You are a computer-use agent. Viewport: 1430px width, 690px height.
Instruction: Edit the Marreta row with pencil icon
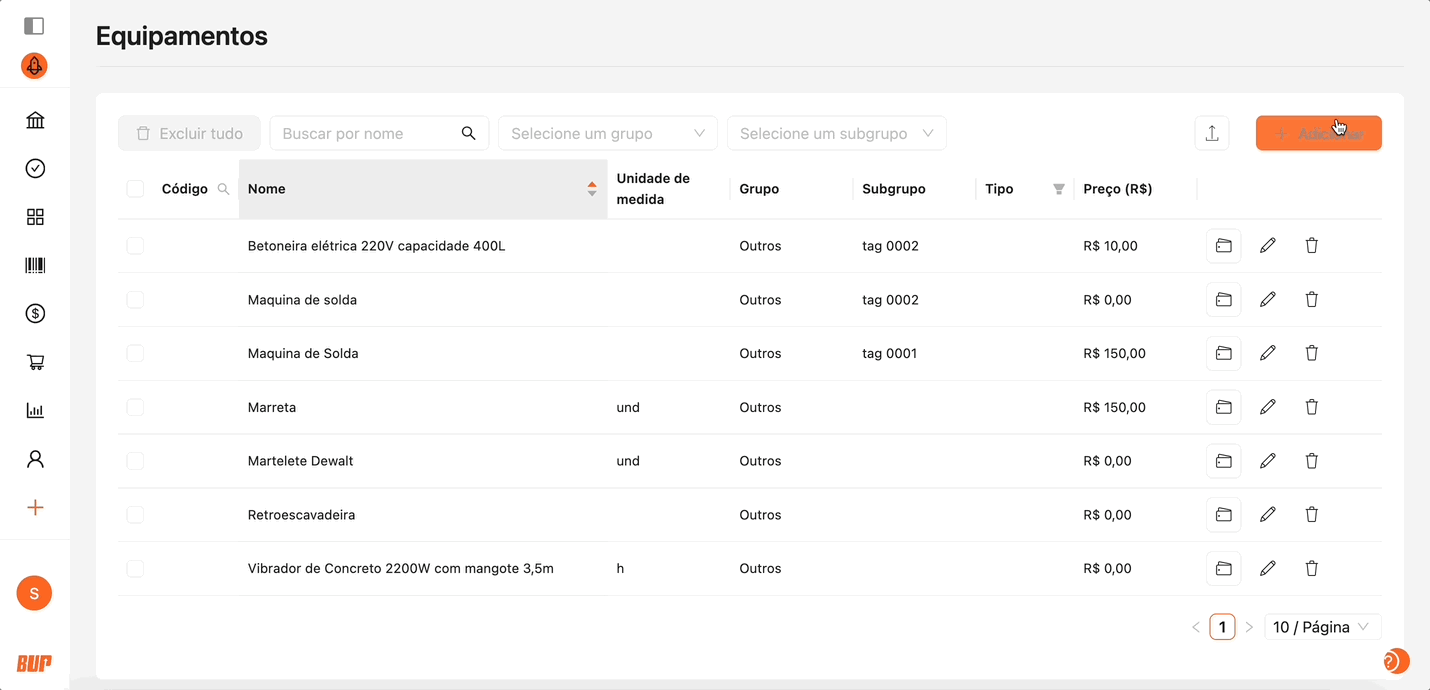(1267, 407)
